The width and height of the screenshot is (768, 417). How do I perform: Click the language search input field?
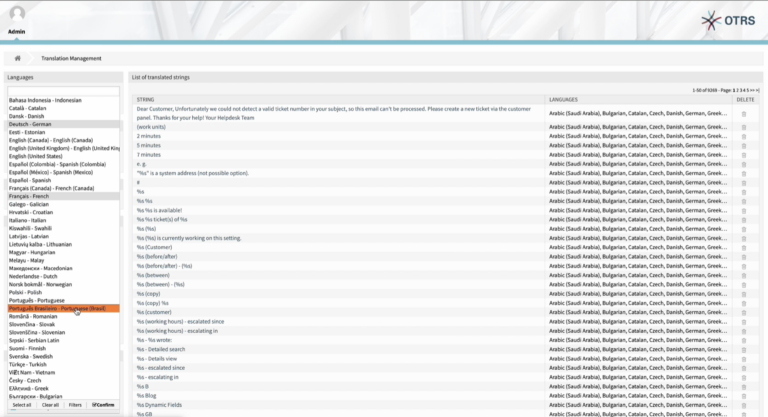point(63,91)
